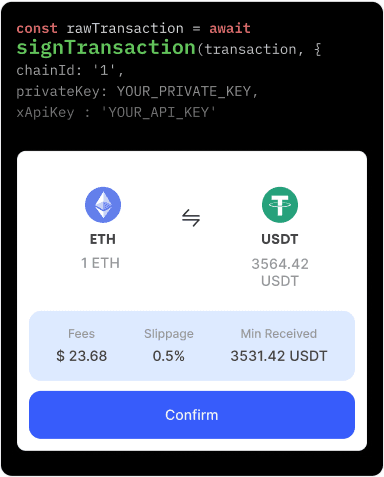Select the bold ETH token label
Screen dimensions: 384x477
coord(103,239)
